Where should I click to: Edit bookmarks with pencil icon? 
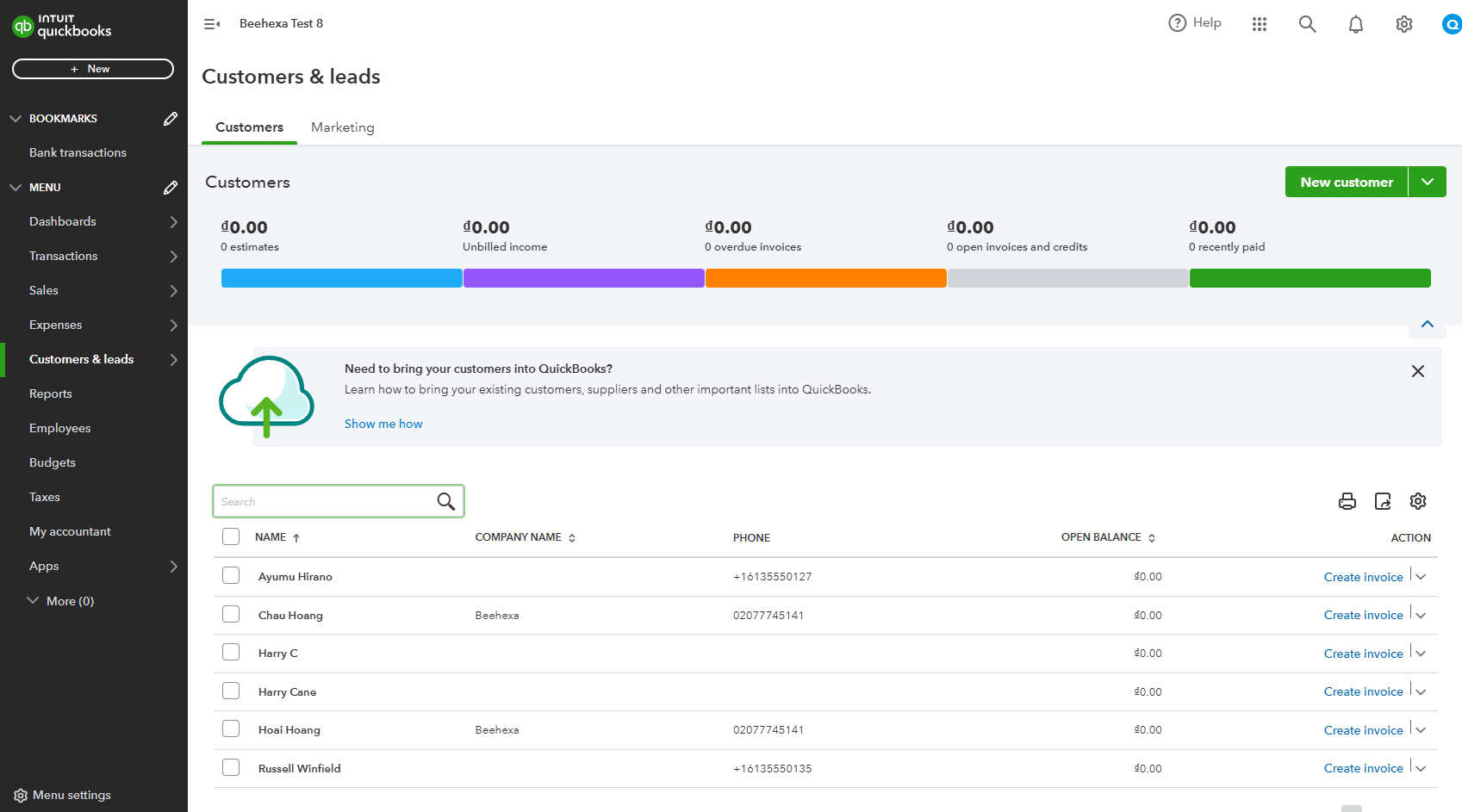pyautogui.click(x=171, y=119)
